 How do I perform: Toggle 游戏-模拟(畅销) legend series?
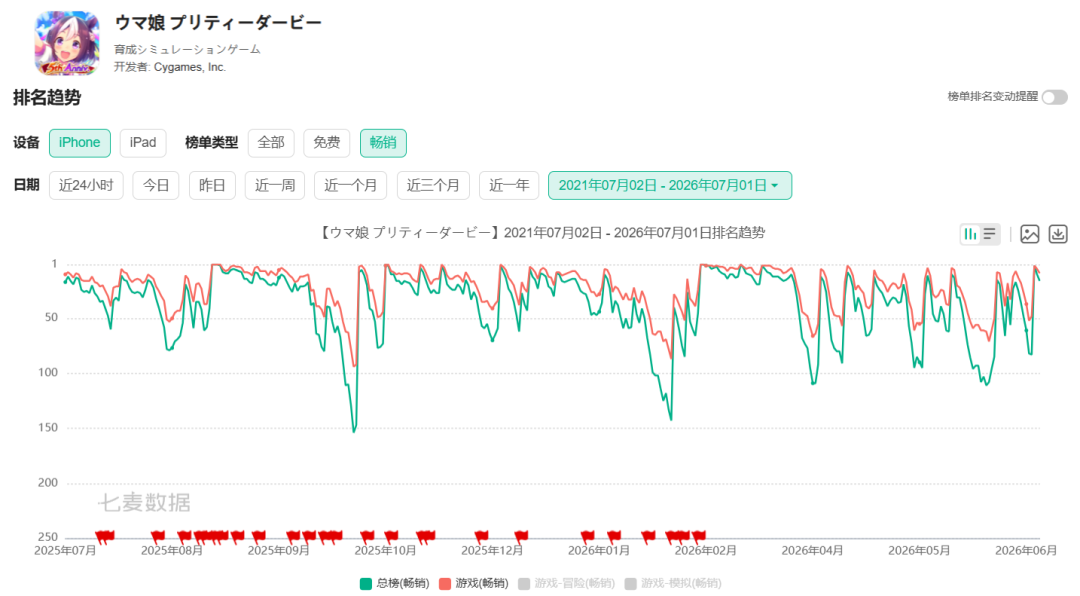coord(673,584)
